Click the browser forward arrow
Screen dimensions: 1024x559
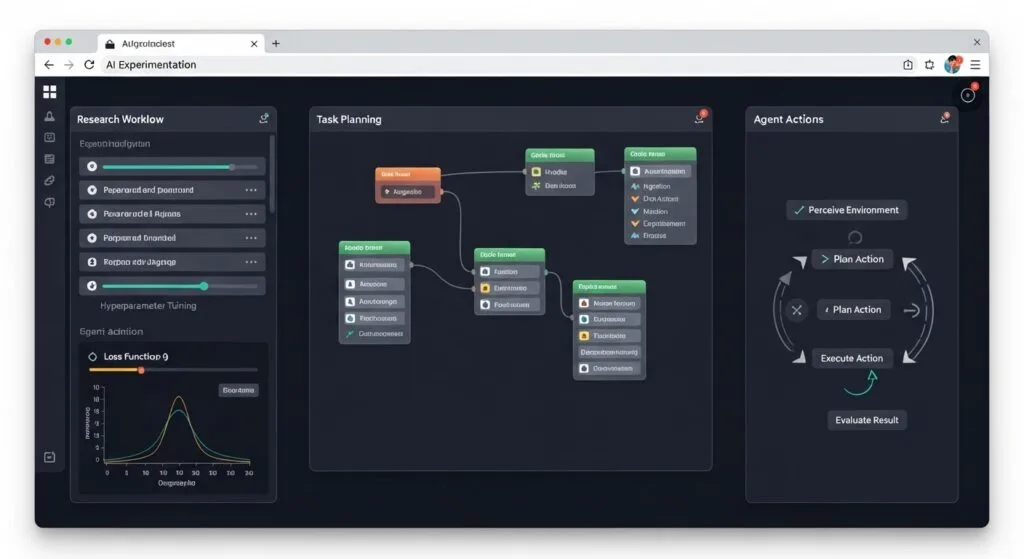click(69, 65)
